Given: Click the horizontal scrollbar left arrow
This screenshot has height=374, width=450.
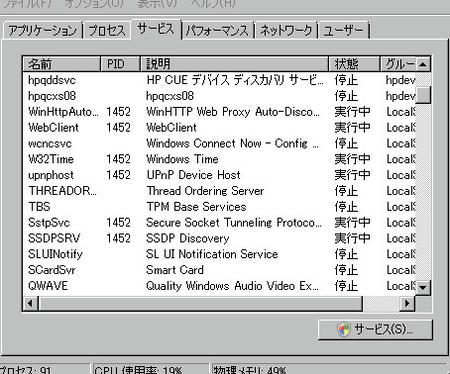Looking at the screenshot, I should (30, 303).
